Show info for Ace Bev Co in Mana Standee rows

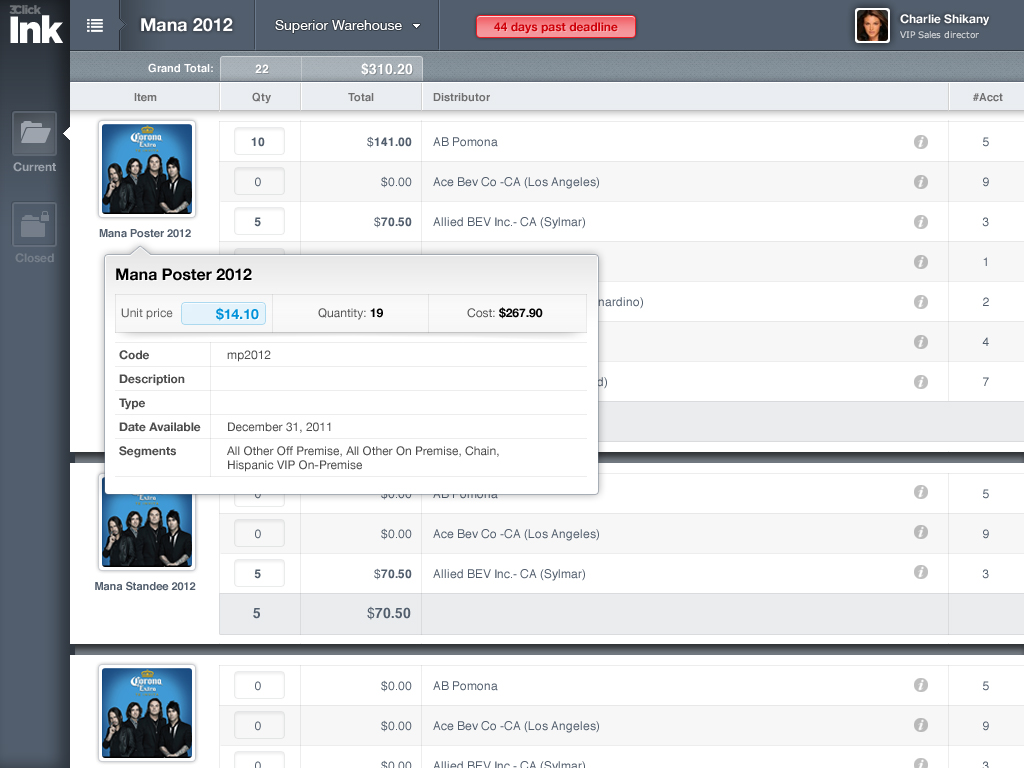(921, 532)
